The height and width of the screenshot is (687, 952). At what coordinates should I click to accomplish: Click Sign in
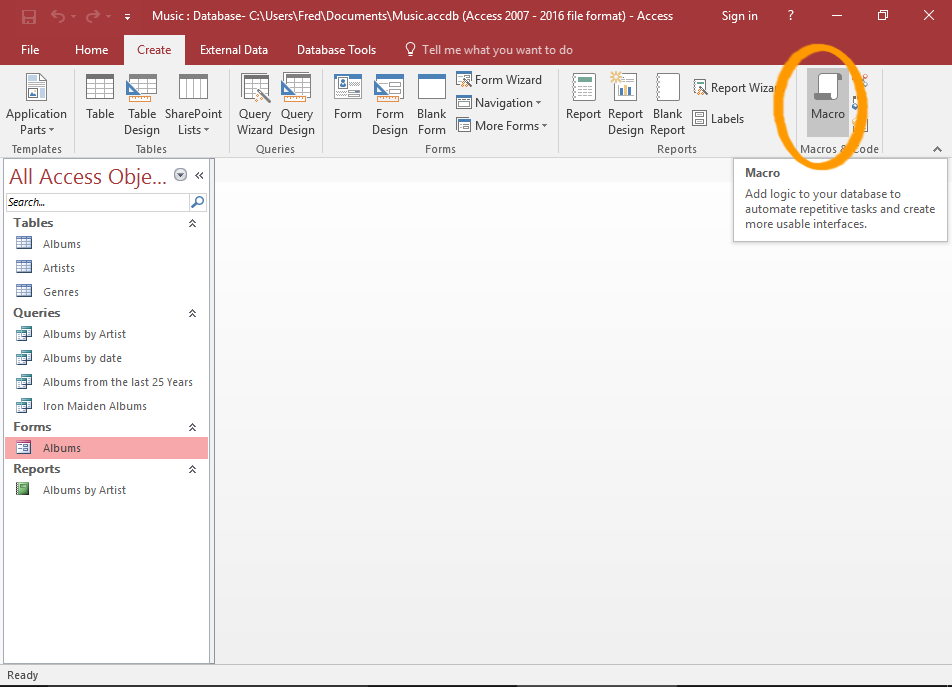pyautogui.click(x=739, y=16)
